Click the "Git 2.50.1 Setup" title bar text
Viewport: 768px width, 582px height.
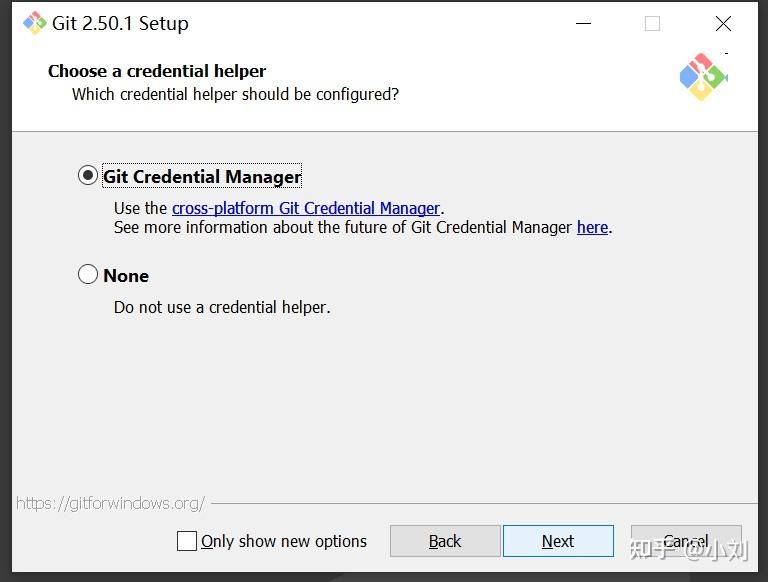(121, 23)
